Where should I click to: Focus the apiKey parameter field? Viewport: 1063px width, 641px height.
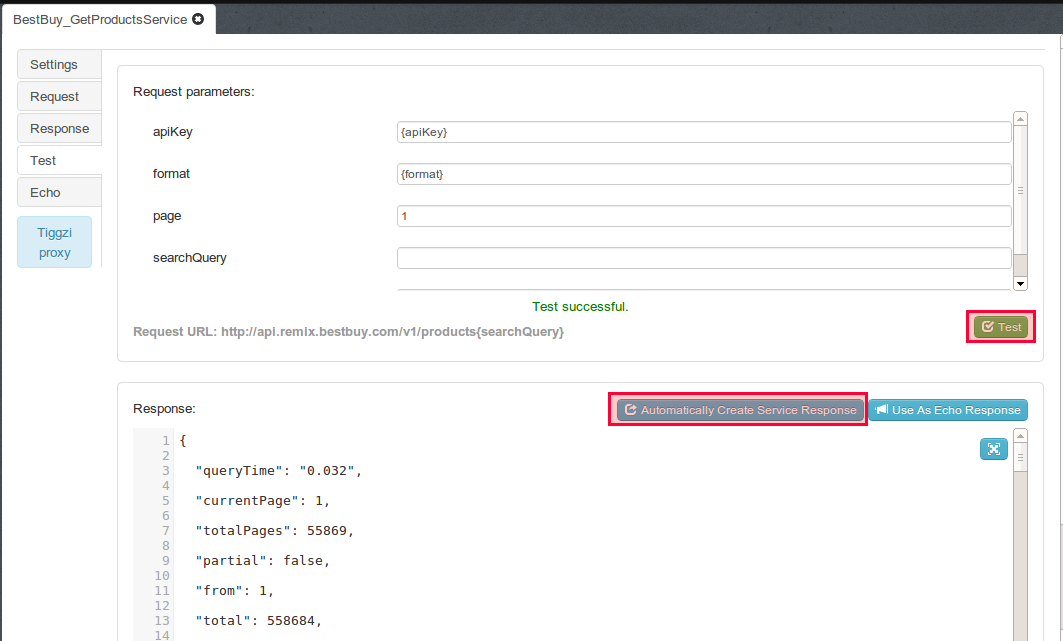704,132
